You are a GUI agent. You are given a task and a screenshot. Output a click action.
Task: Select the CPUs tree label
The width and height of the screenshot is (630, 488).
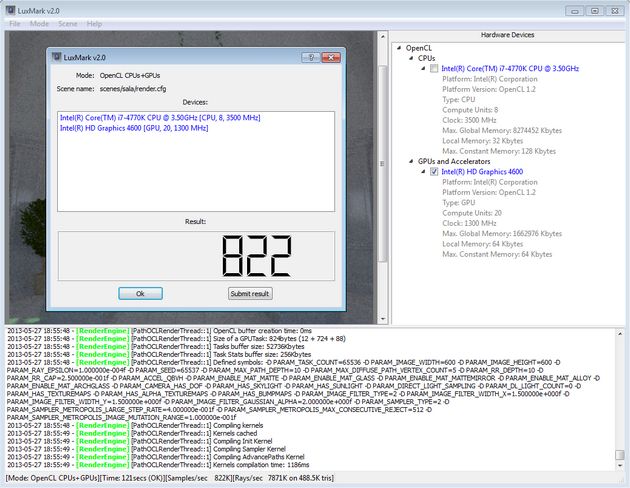click(x=426, y=58)
